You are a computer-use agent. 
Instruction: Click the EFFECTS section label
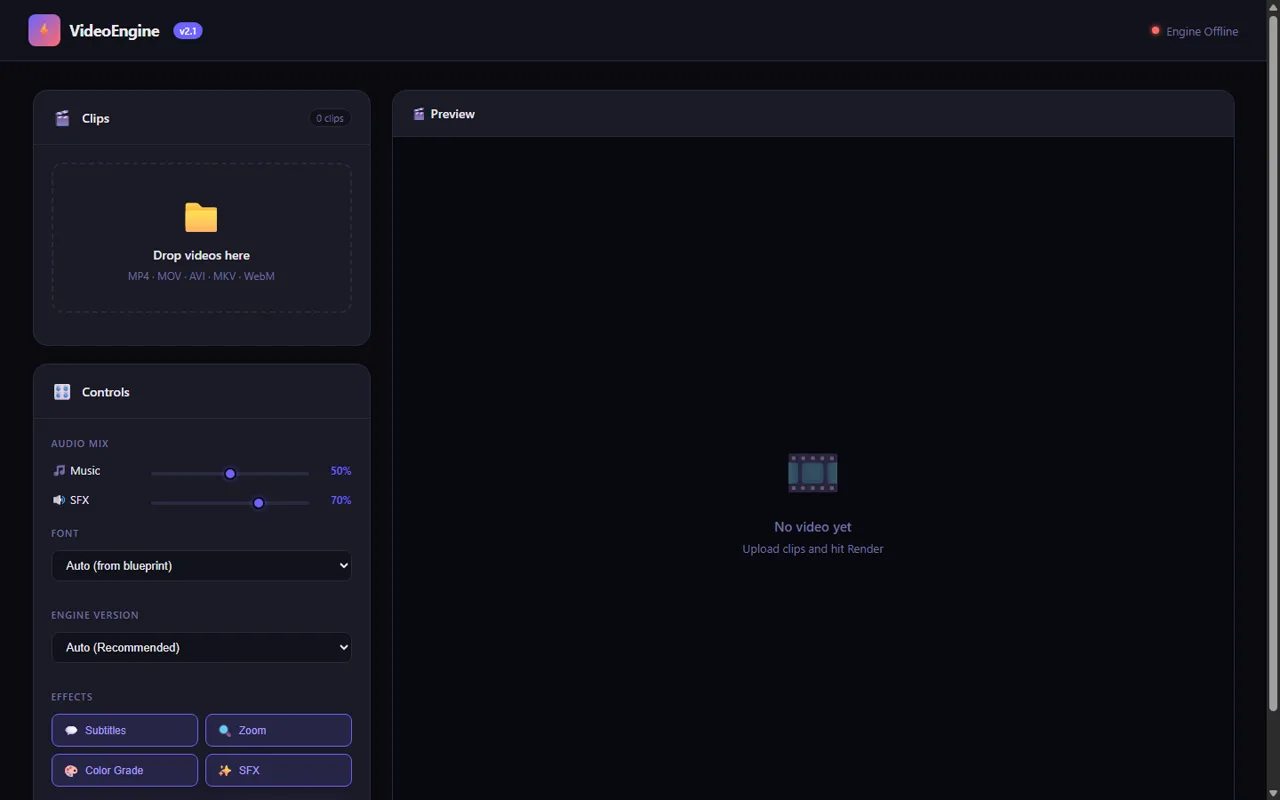pyautogui.click(x=72, y=697)
